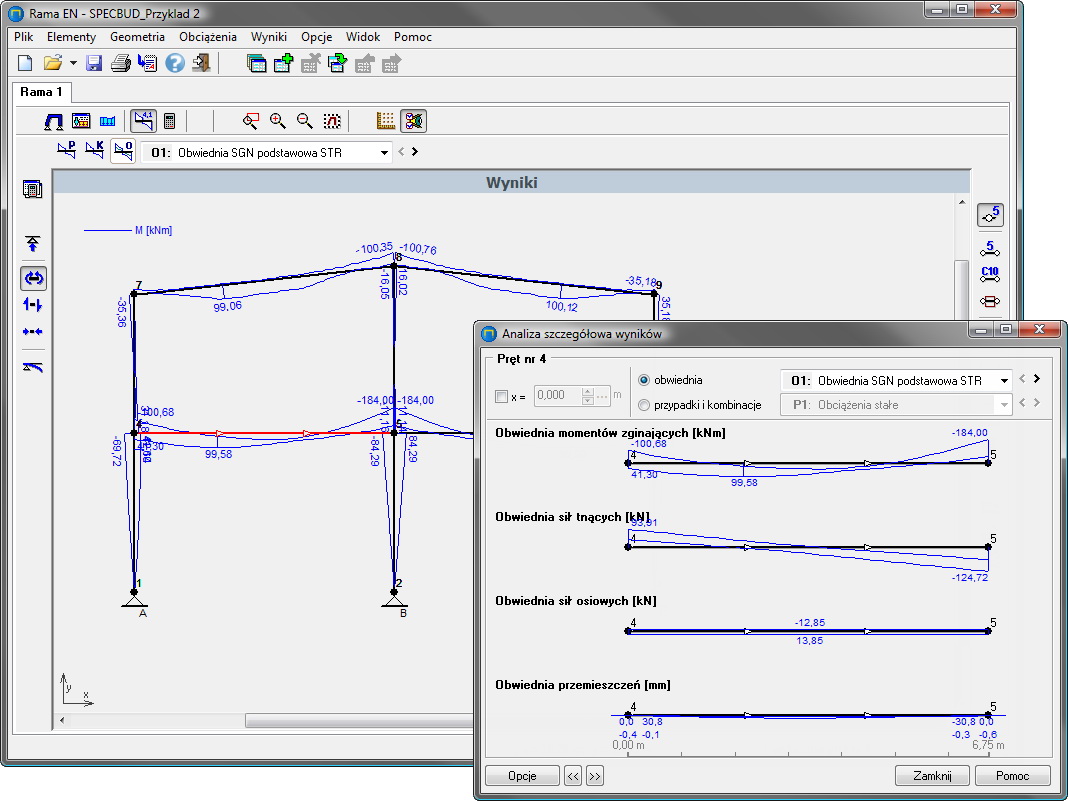Select the bending moment diagram icon in left sidebar
1068x801 pixels.
pos(33,278)
